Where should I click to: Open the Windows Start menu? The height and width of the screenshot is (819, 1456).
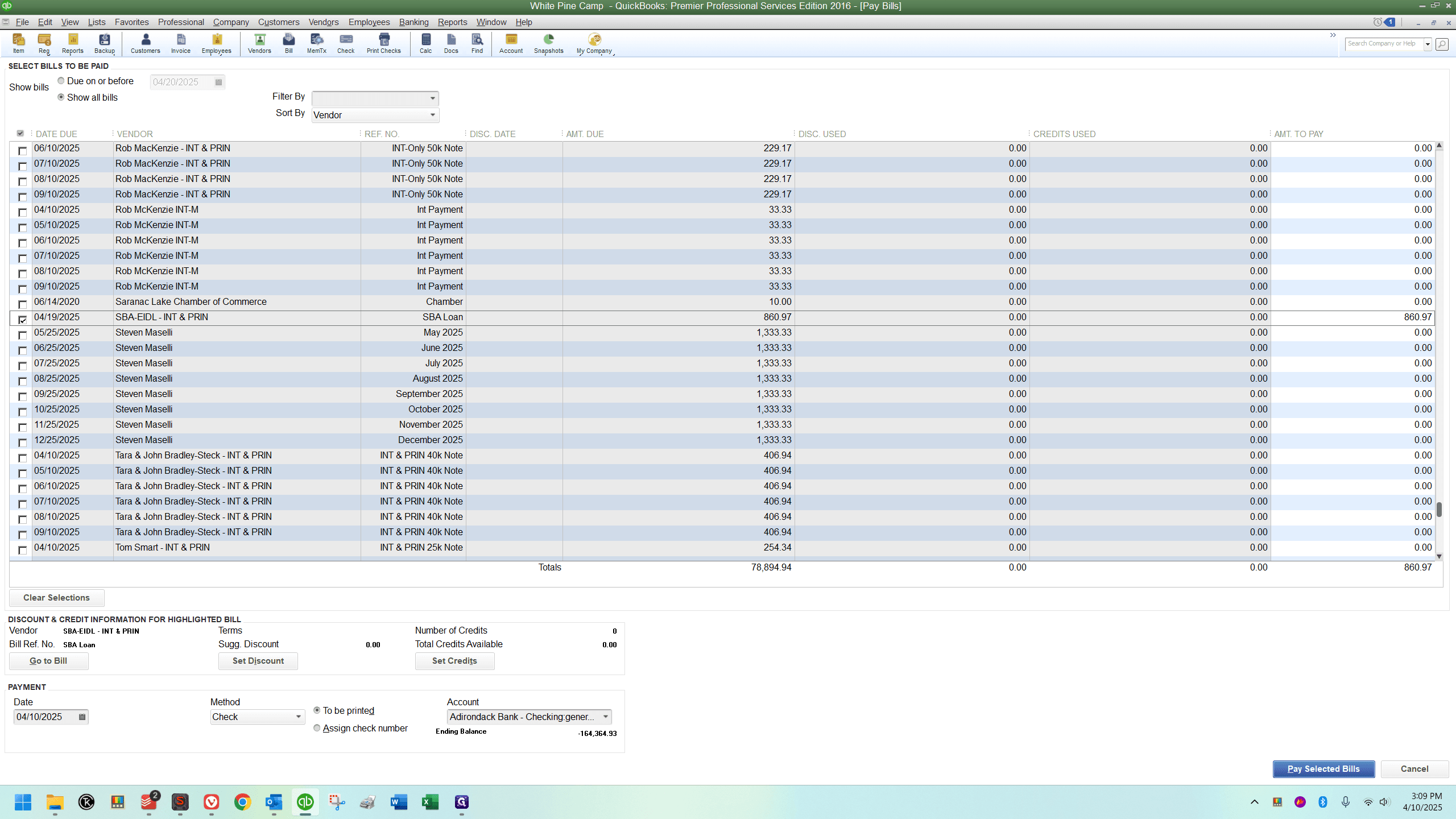click(23, 802)
